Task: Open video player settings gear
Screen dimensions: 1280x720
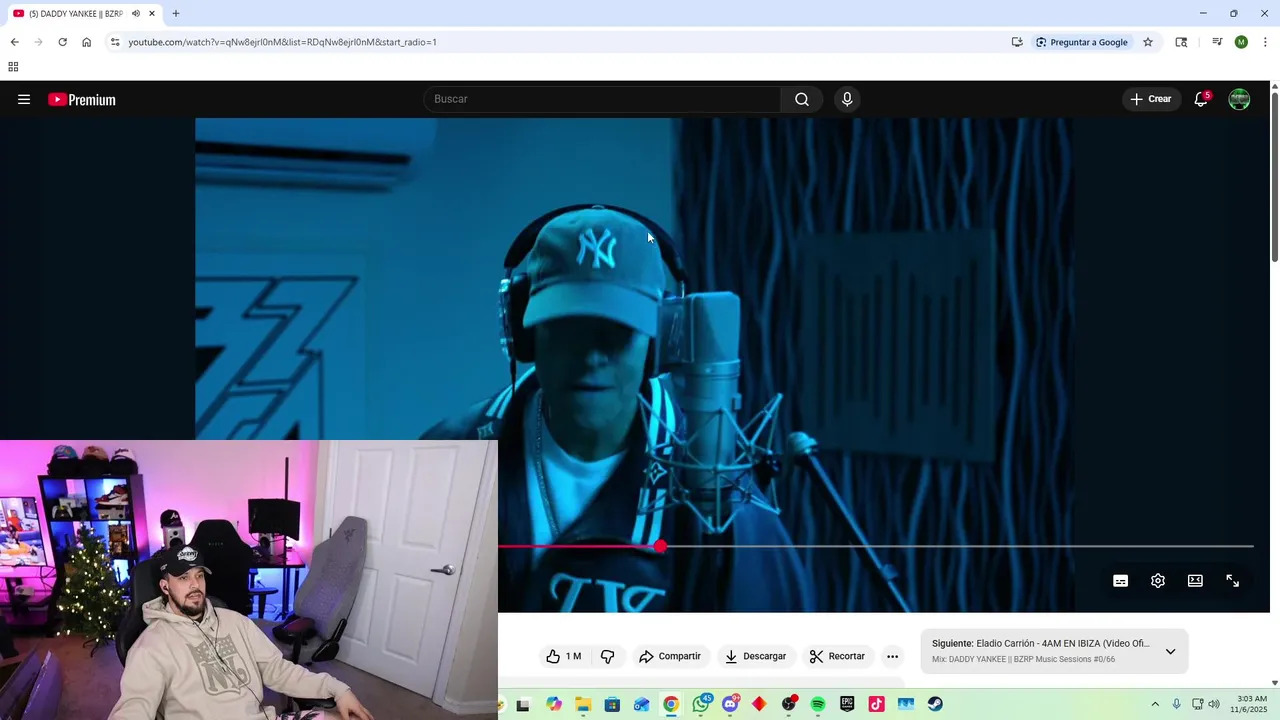Action: [x=1158, y=581]
